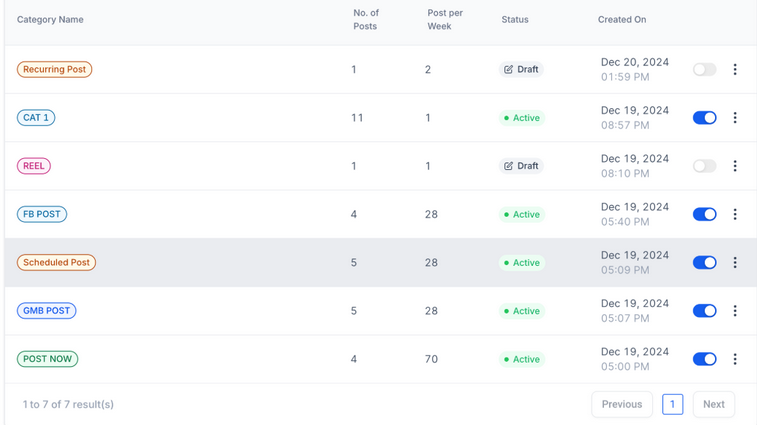Open three-dot menu for GMB POST
757x425 pixels.
pyautogui.click(x=735, y=311)
